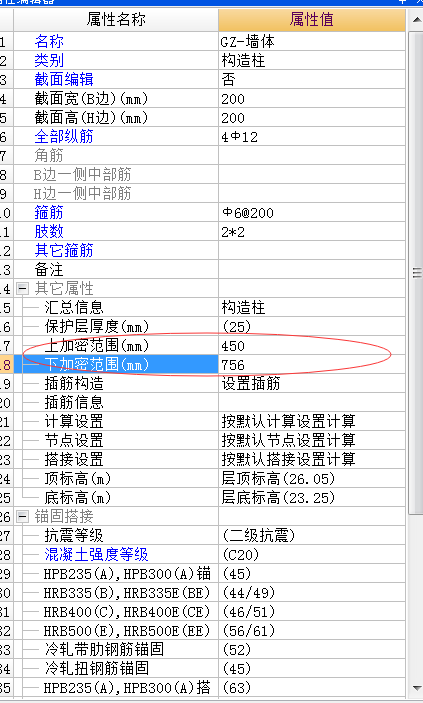Select the H边一侧中部筋 row label
Image resolution: width=423 pixels, height=703 pixels.
pyautogui.click(x=83, y=193)
